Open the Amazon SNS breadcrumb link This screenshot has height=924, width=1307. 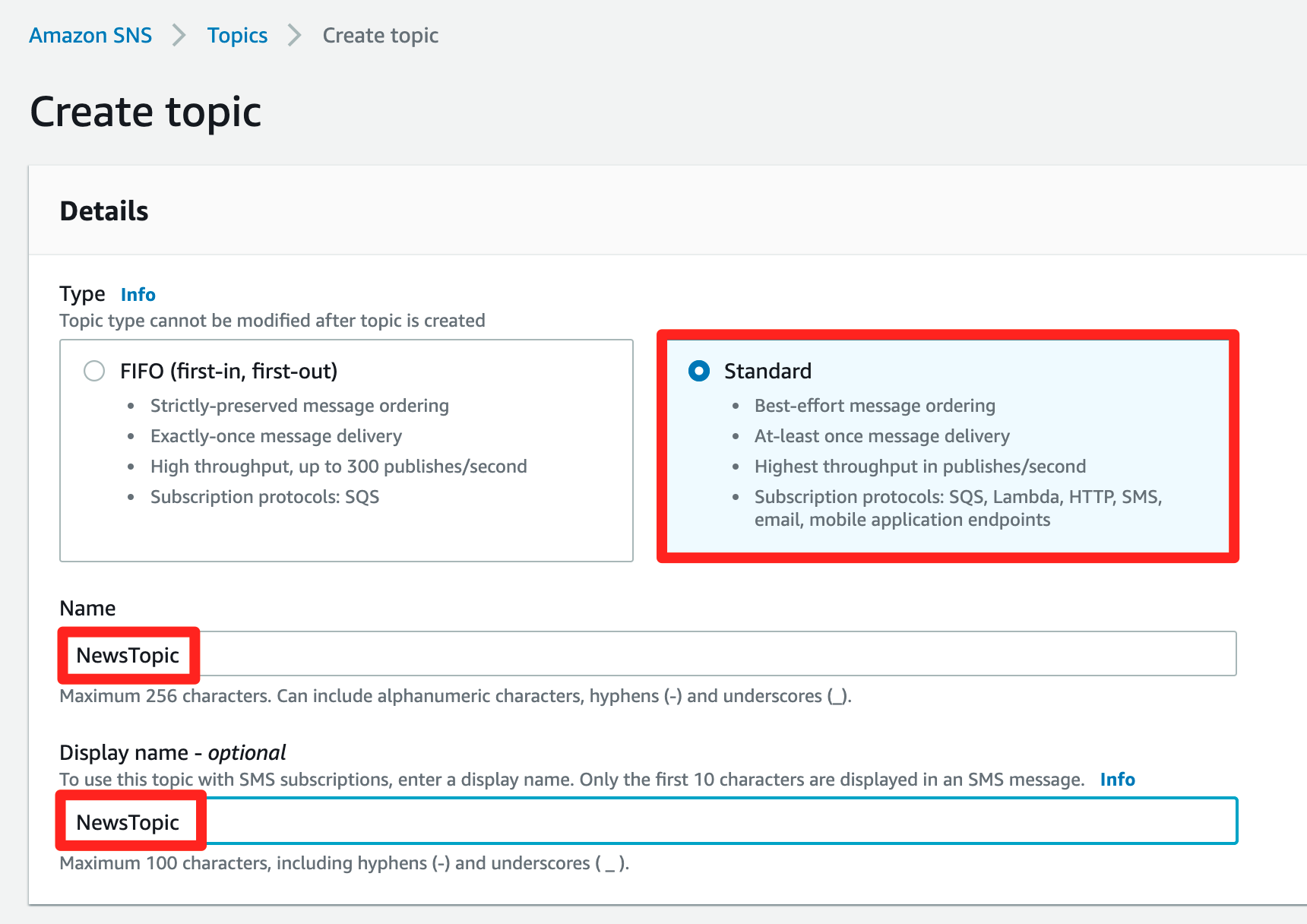point(90,35)
